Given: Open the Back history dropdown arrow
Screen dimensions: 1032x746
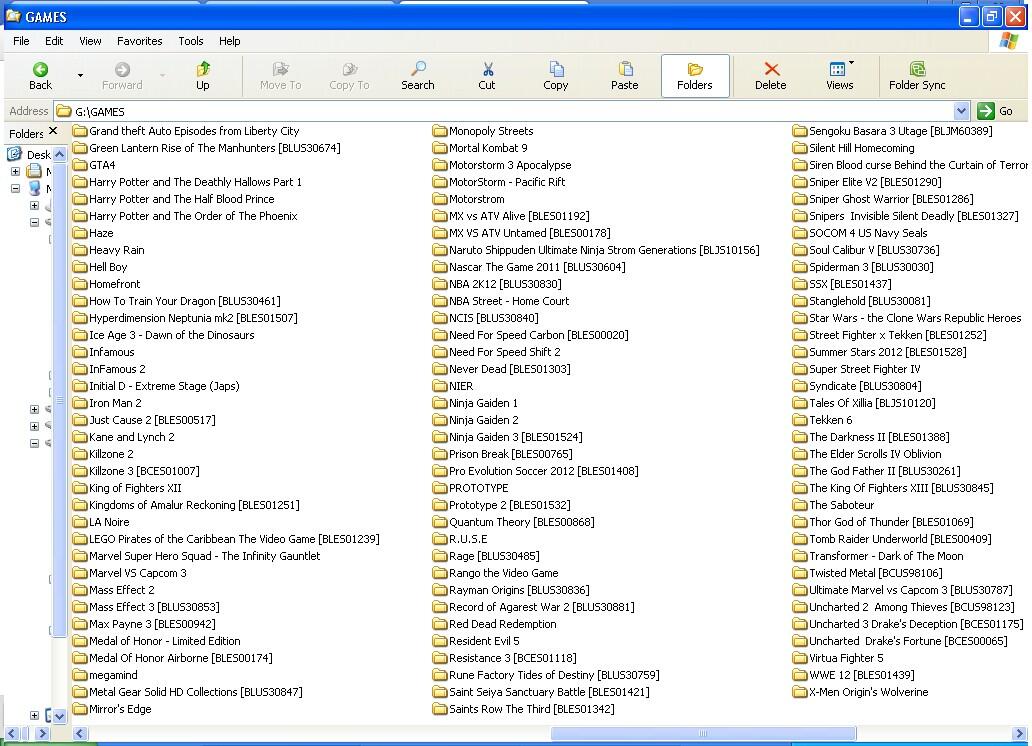Looking at the screenshot, I should coord(80,76).
